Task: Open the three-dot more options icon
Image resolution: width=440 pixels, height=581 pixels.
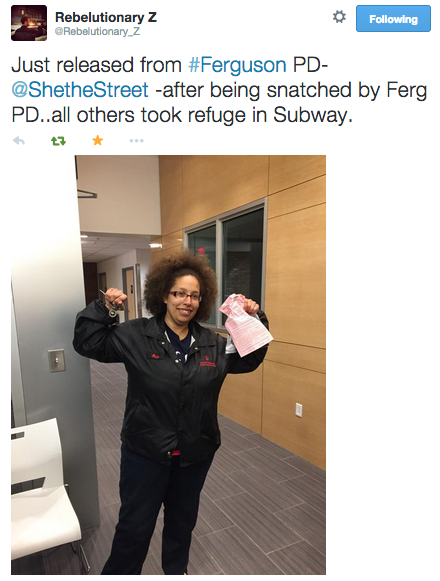Action: pos(136,141)
